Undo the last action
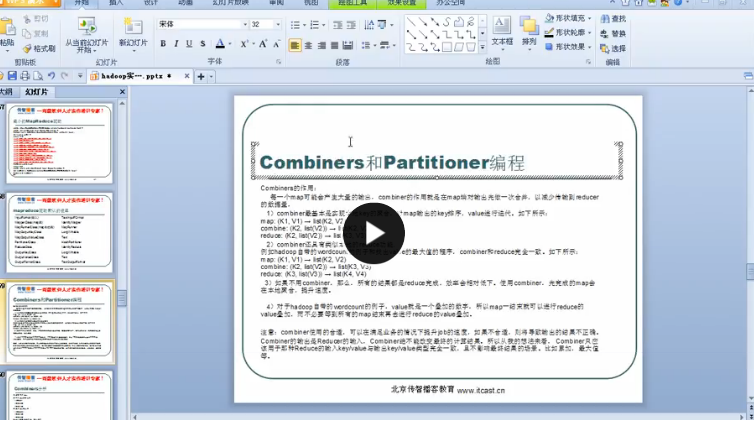 (51, 76)
